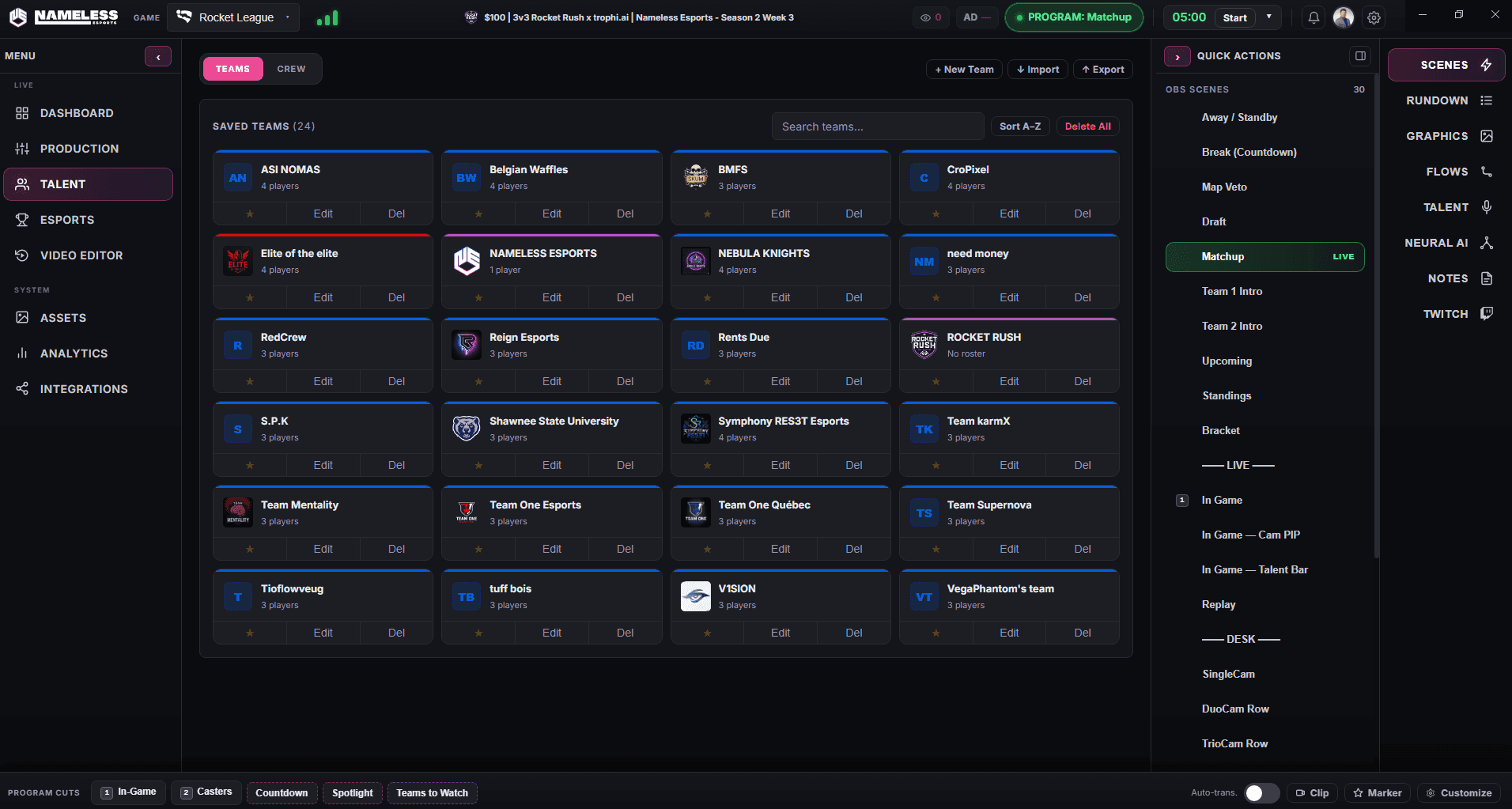Screen dimensions: 1512x809
Task: Open Video Editor menu item
Action: pyautogui.click(x=89, y=255)
